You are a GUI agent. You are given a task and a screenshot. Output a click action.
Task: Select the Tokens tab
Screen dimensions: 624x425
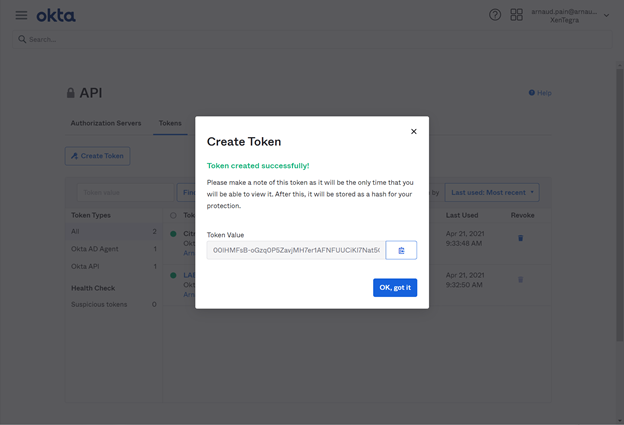click(170, 123)
